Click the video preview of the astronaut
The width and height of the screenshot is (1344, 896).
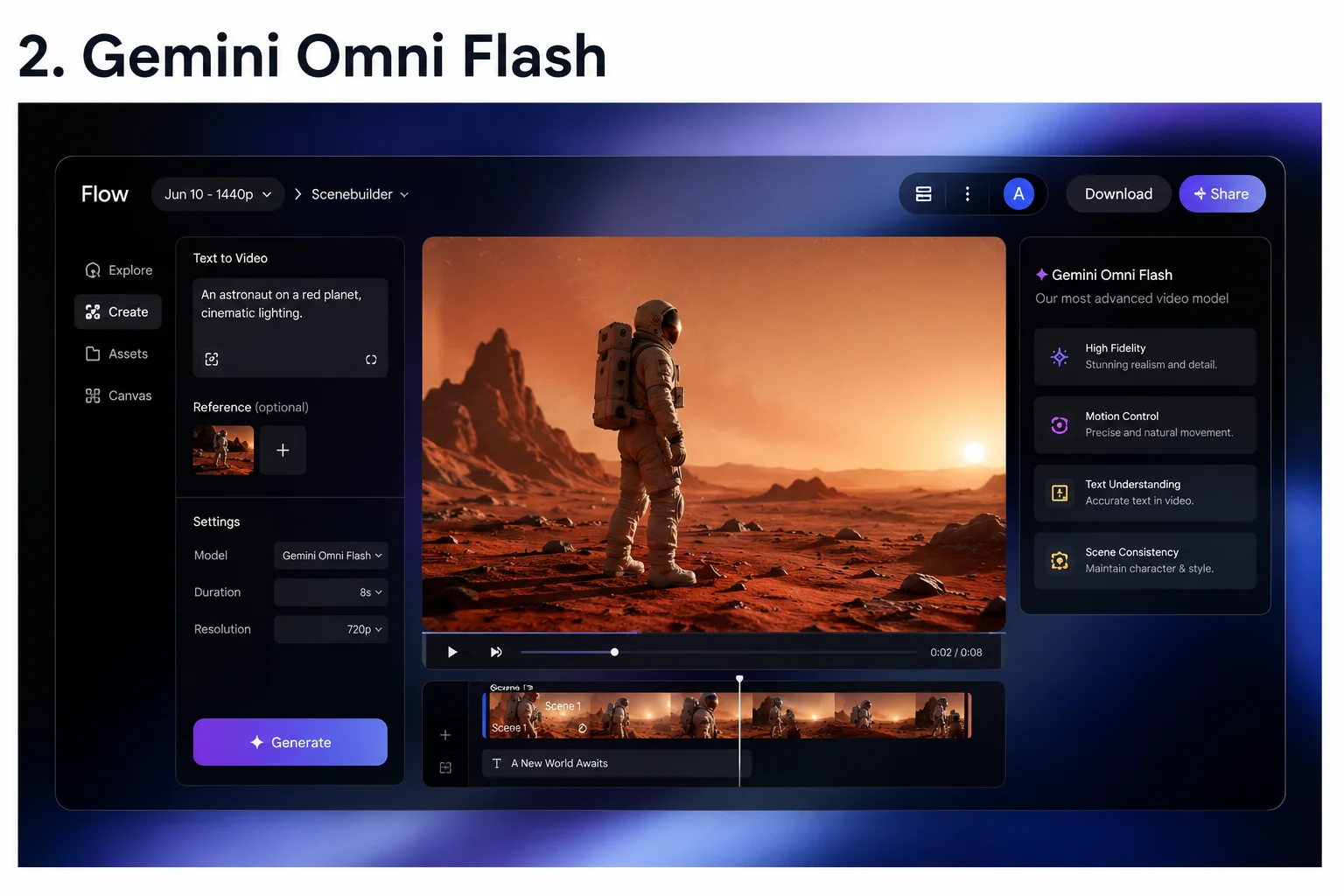pyautogui.click(x=714, y=434)
